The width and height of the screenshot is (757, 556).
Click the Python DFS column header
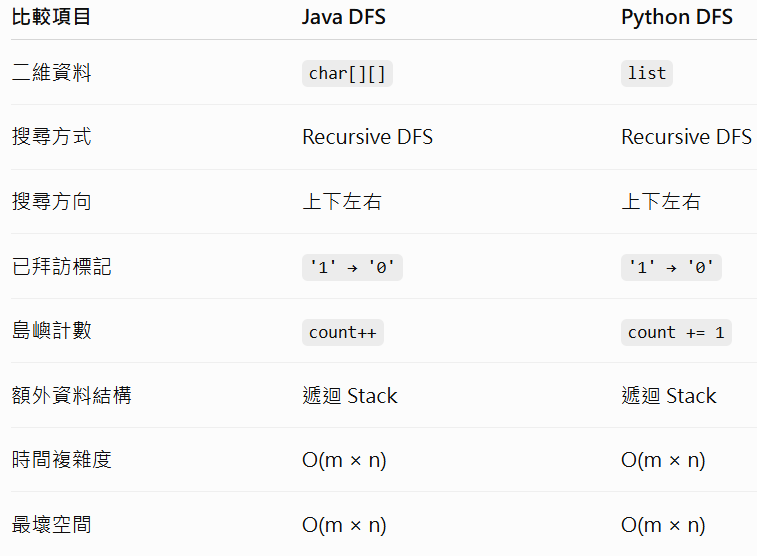point(677,17)
